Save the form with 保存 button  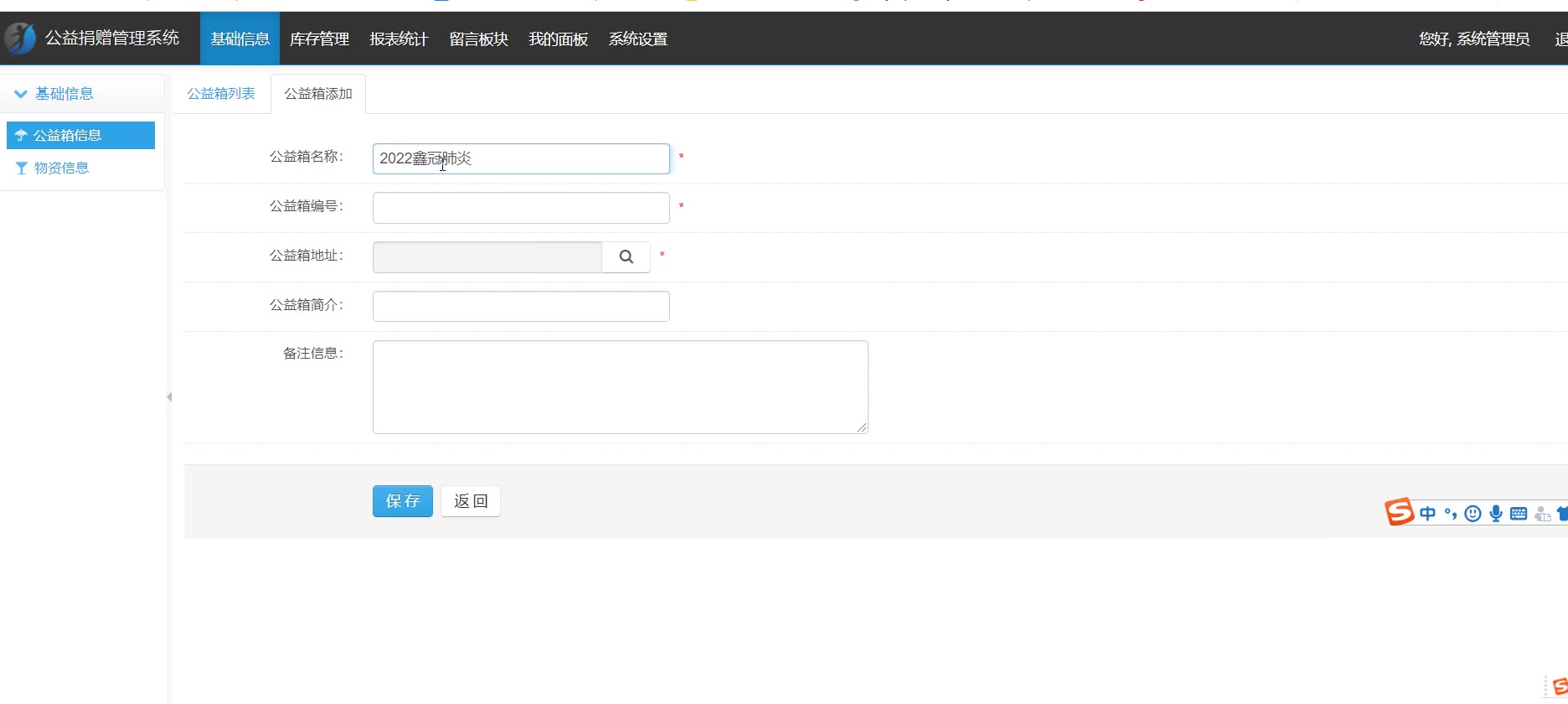tap(403, 501)
